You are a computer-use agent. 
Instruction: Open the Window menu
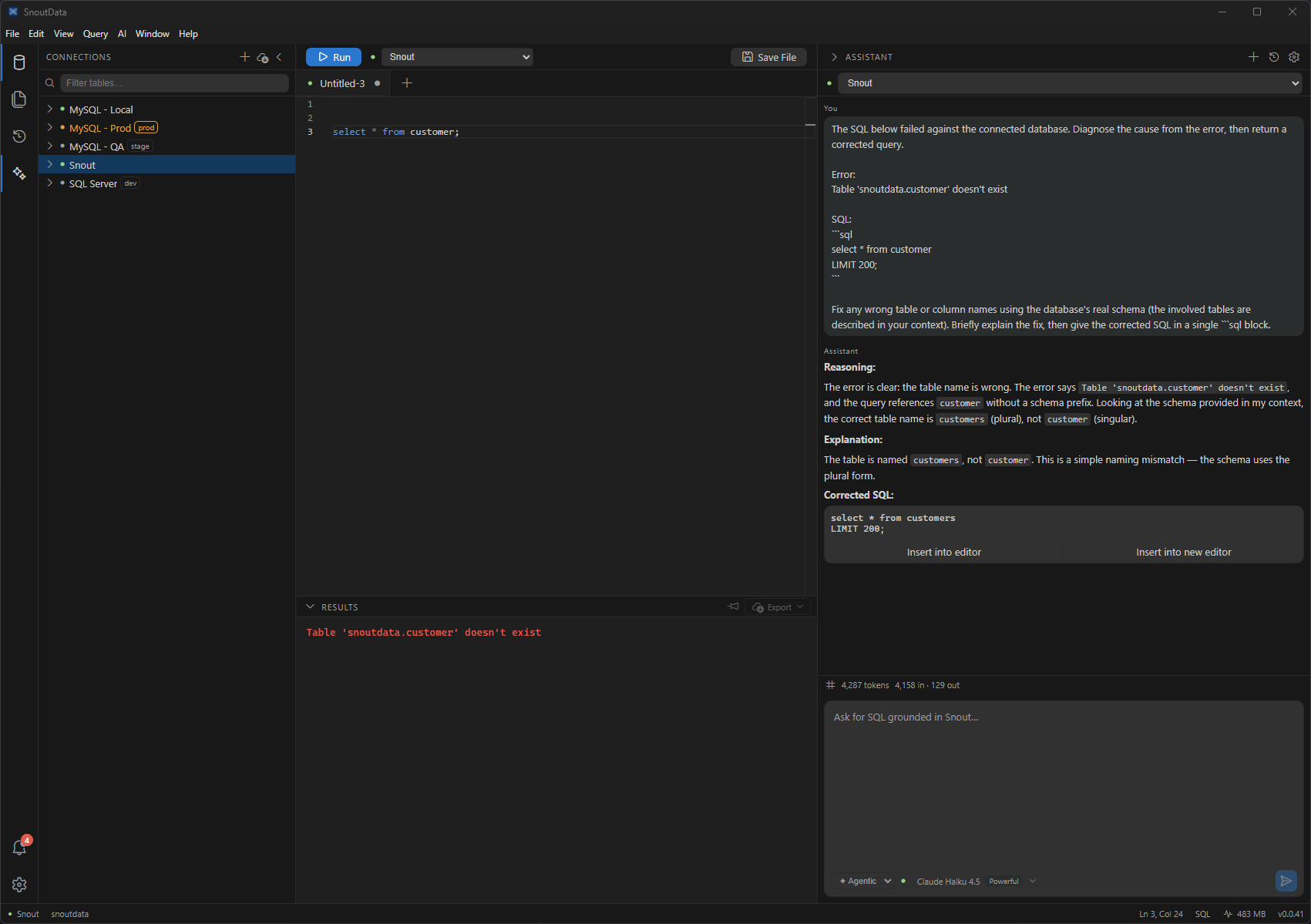[153, 34]
